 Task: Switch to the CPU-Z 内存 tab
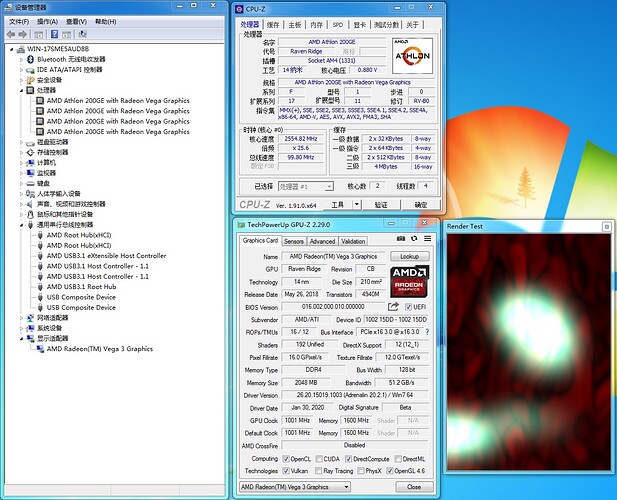tap(316, 25)
